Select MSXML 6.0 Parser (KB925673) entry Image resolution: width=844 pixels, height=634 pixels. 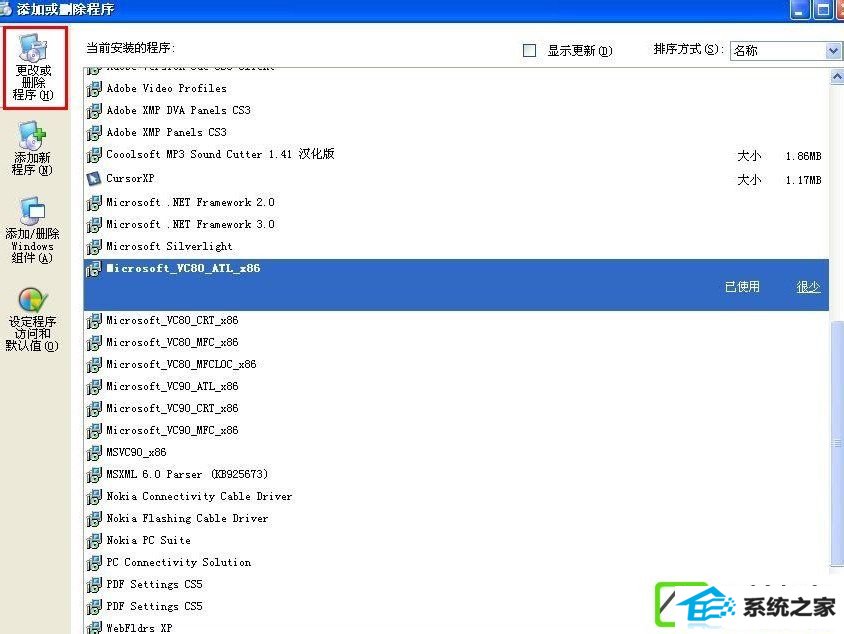[187, 475]
